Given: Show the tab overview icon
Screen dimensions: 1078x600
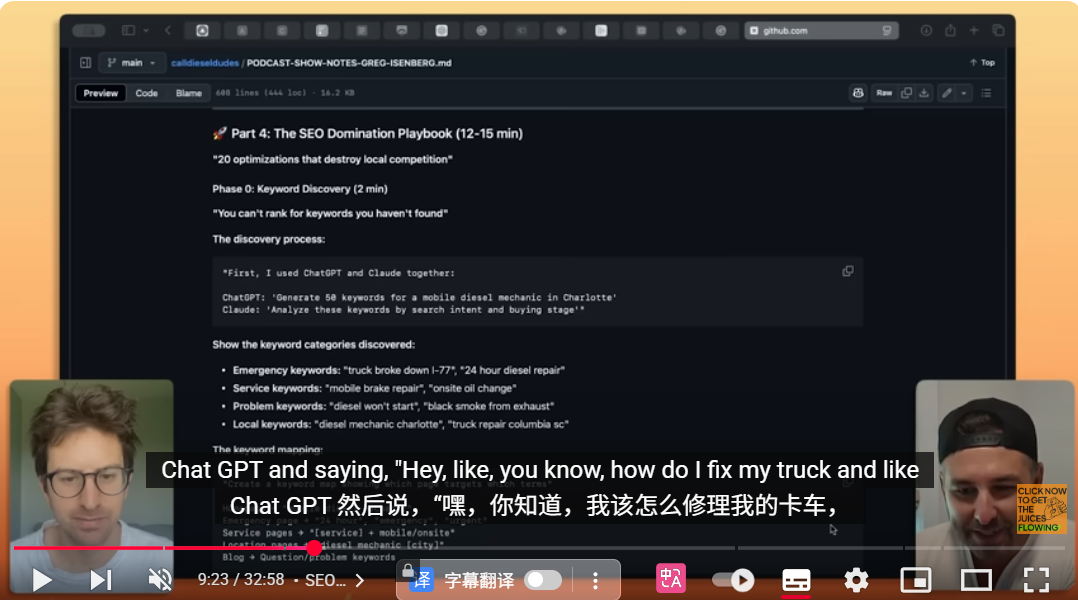Looking at the screenshot, I should [998, 30].
